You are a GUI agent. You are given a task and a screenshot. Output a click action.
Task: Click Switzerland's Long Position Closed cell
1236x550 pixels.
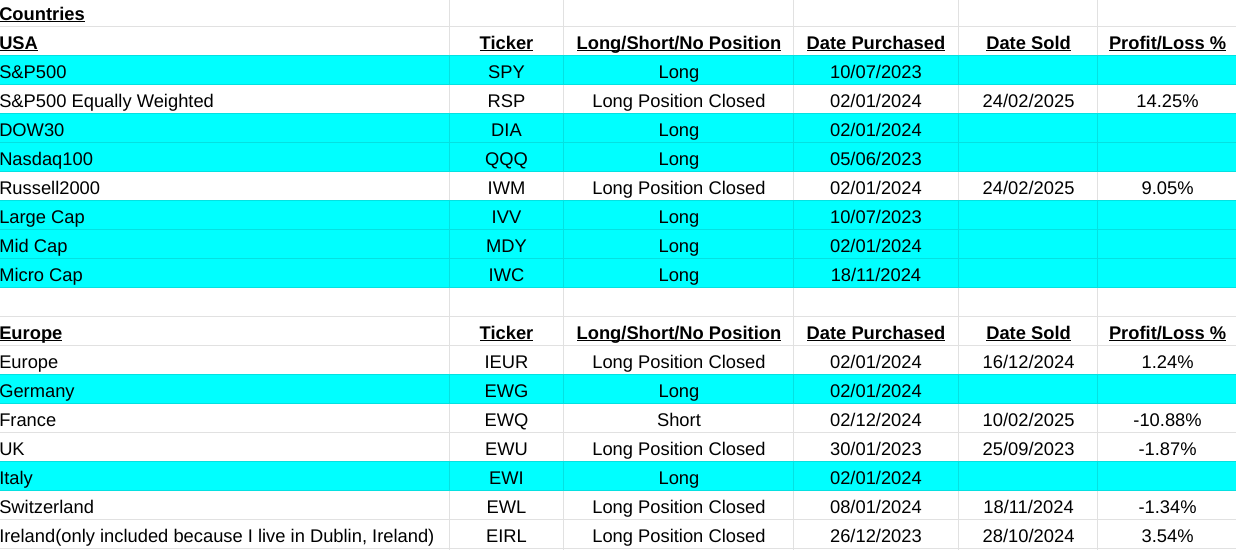pyautogui.click(x=678, y=507)
